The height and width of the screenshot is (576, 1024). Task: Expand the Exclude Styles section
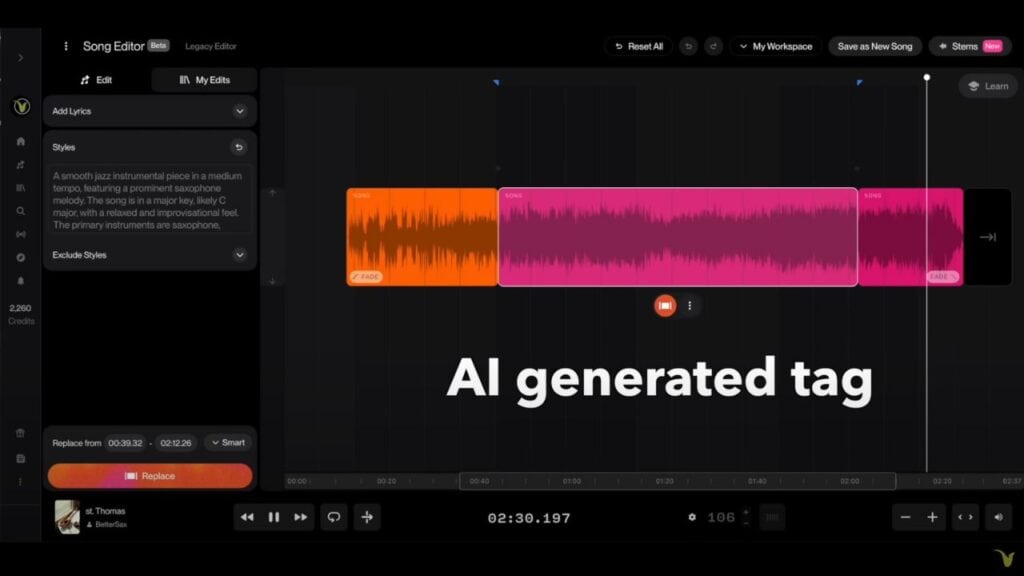pyautogui.click(x=239, y=255)
